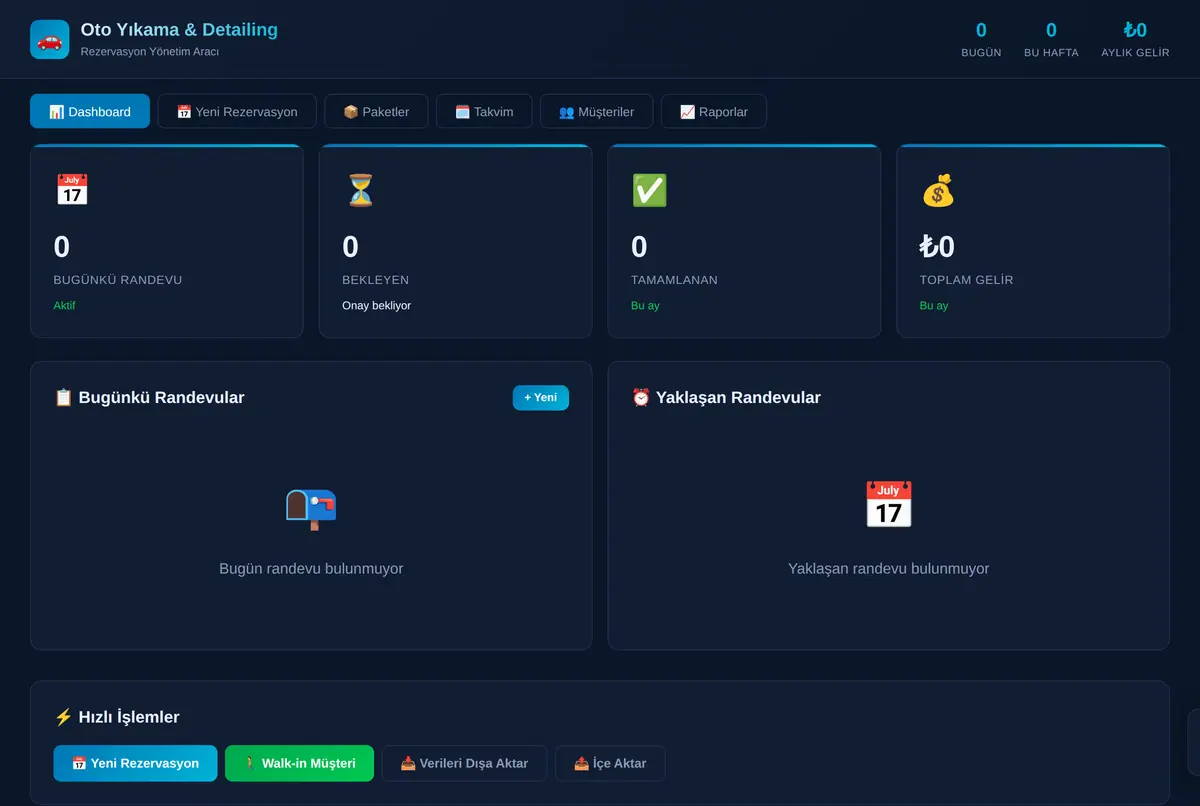Click the large calendar icon under Yaklaşan Randevular
The width and height of the screenshot is (1200, 806).
[x=888, y=505]
